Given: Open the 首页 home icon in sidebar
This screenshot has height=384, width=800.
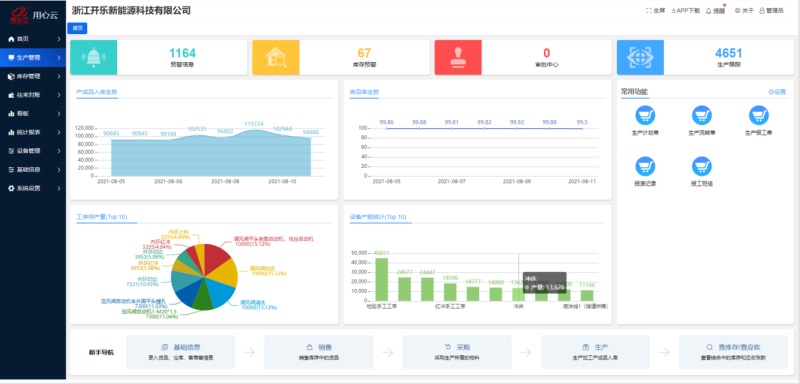Looking at the screenshot, I should [x=11, y=39].
